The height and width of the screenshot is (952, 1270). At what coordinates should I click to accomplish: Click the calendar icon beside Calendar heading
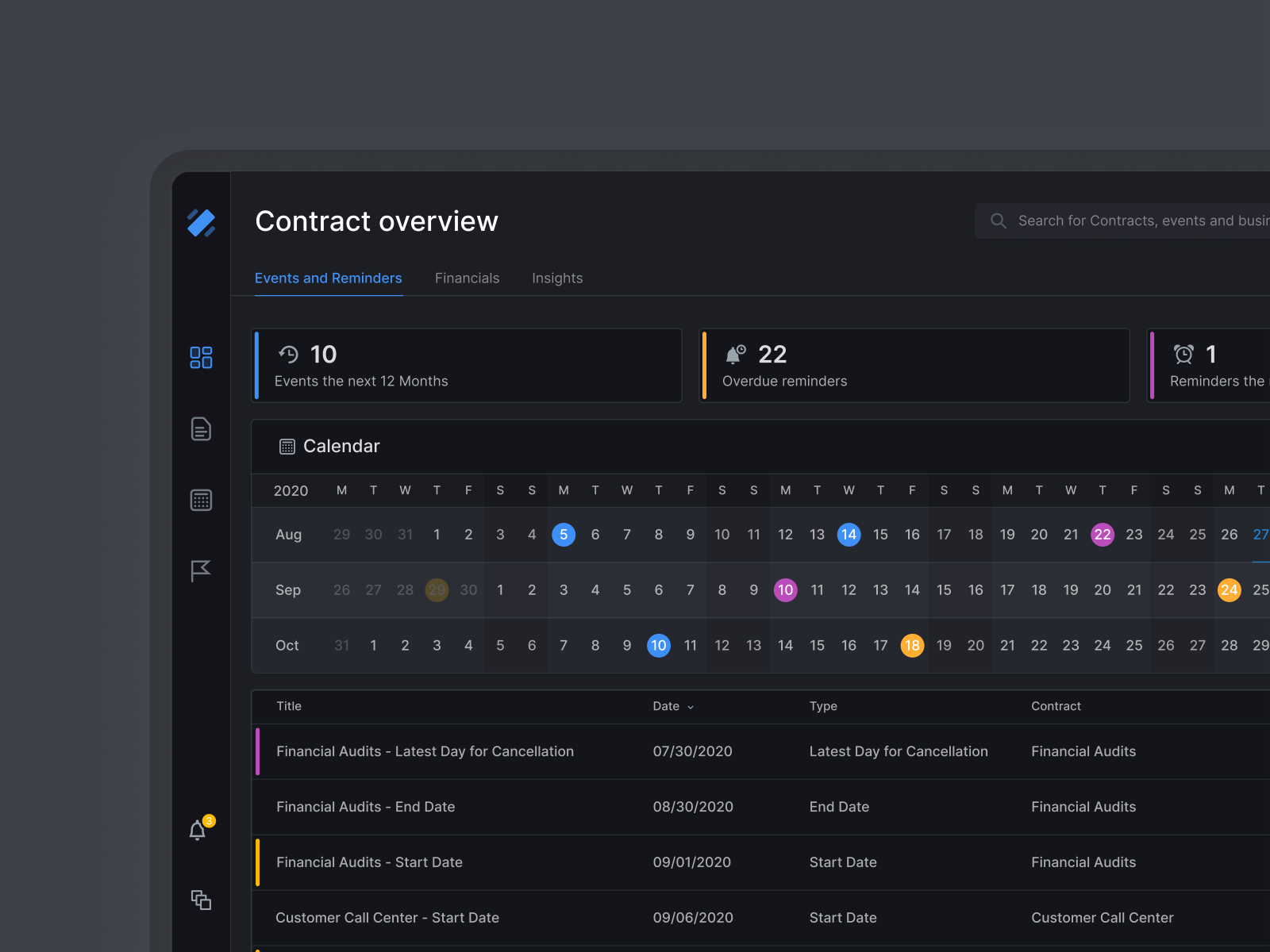[287, 447]
